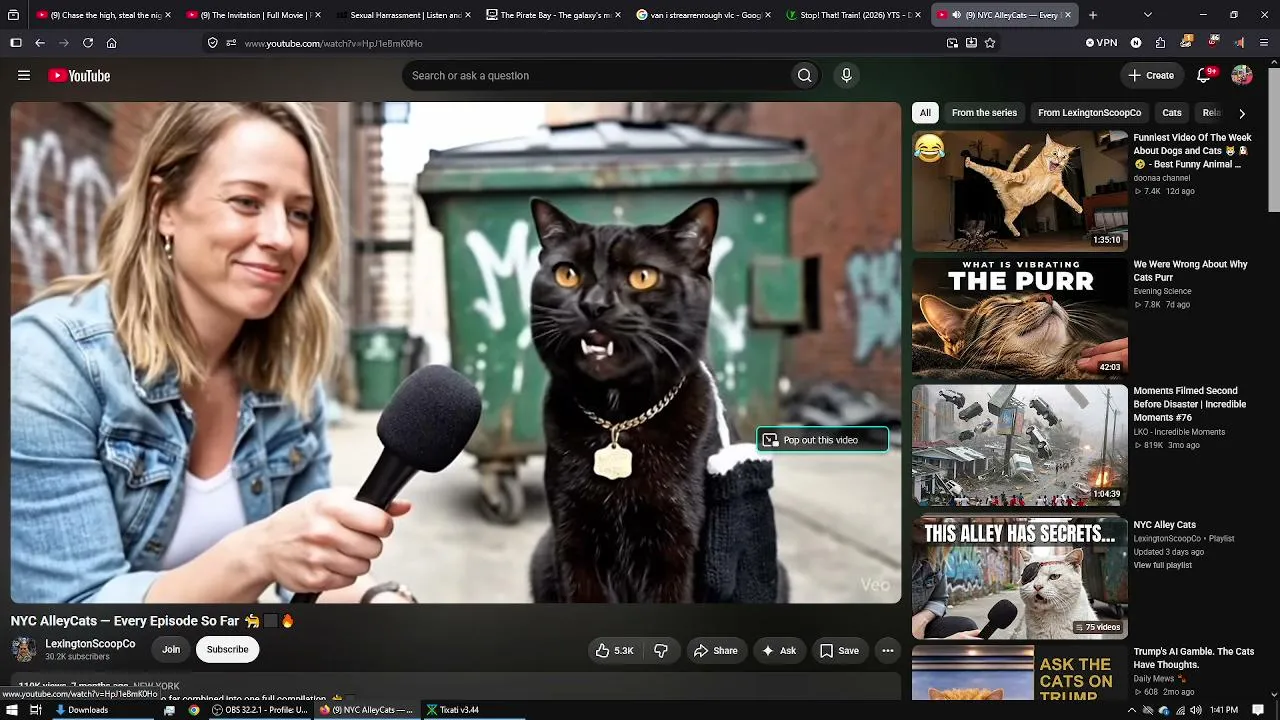
Task: Click the search magnifier button
Action: coord(804,76)
